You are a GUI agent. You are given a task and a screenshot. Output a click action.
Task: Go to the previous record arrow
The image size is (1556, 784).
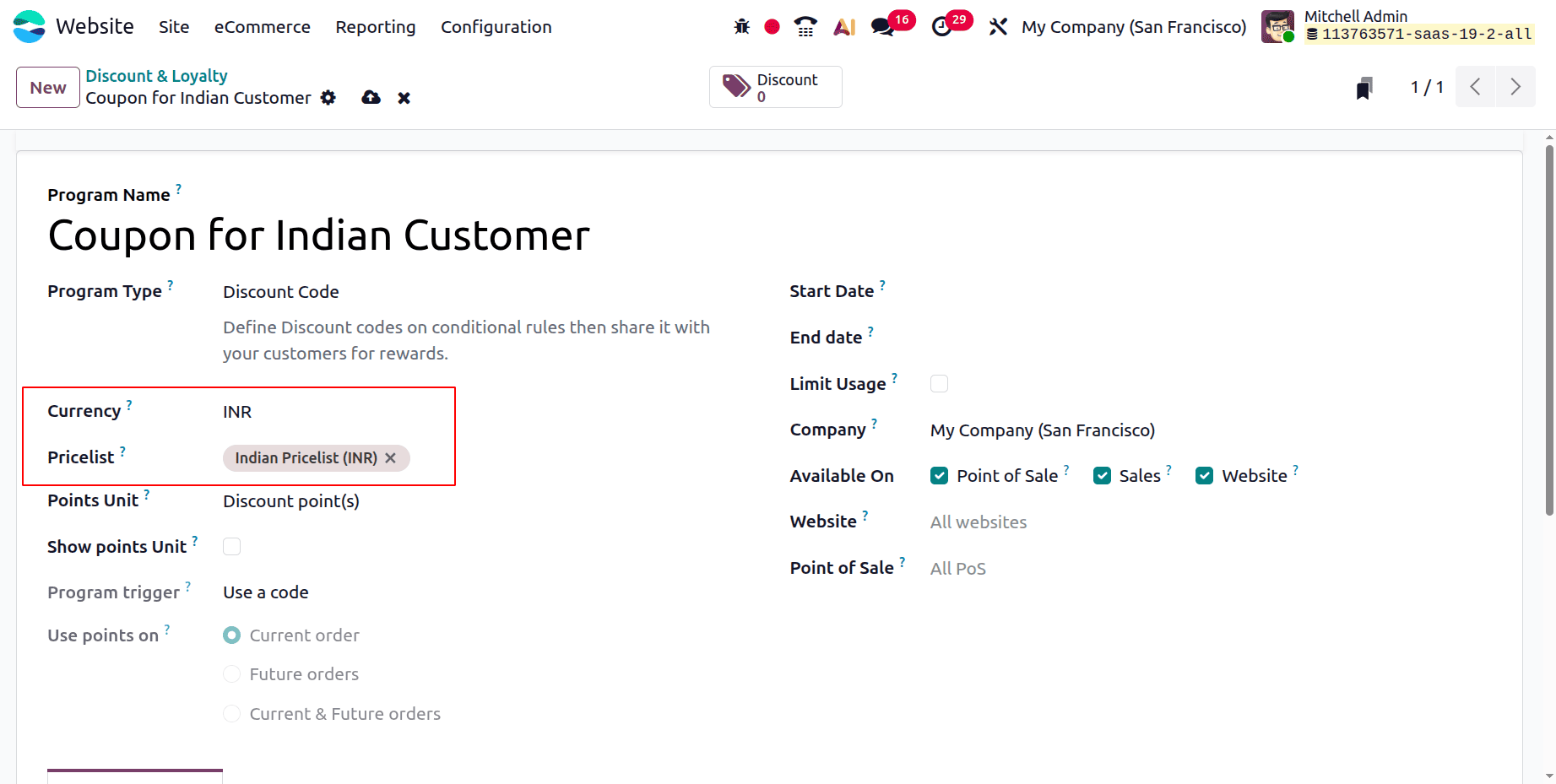pos(1475,87)
